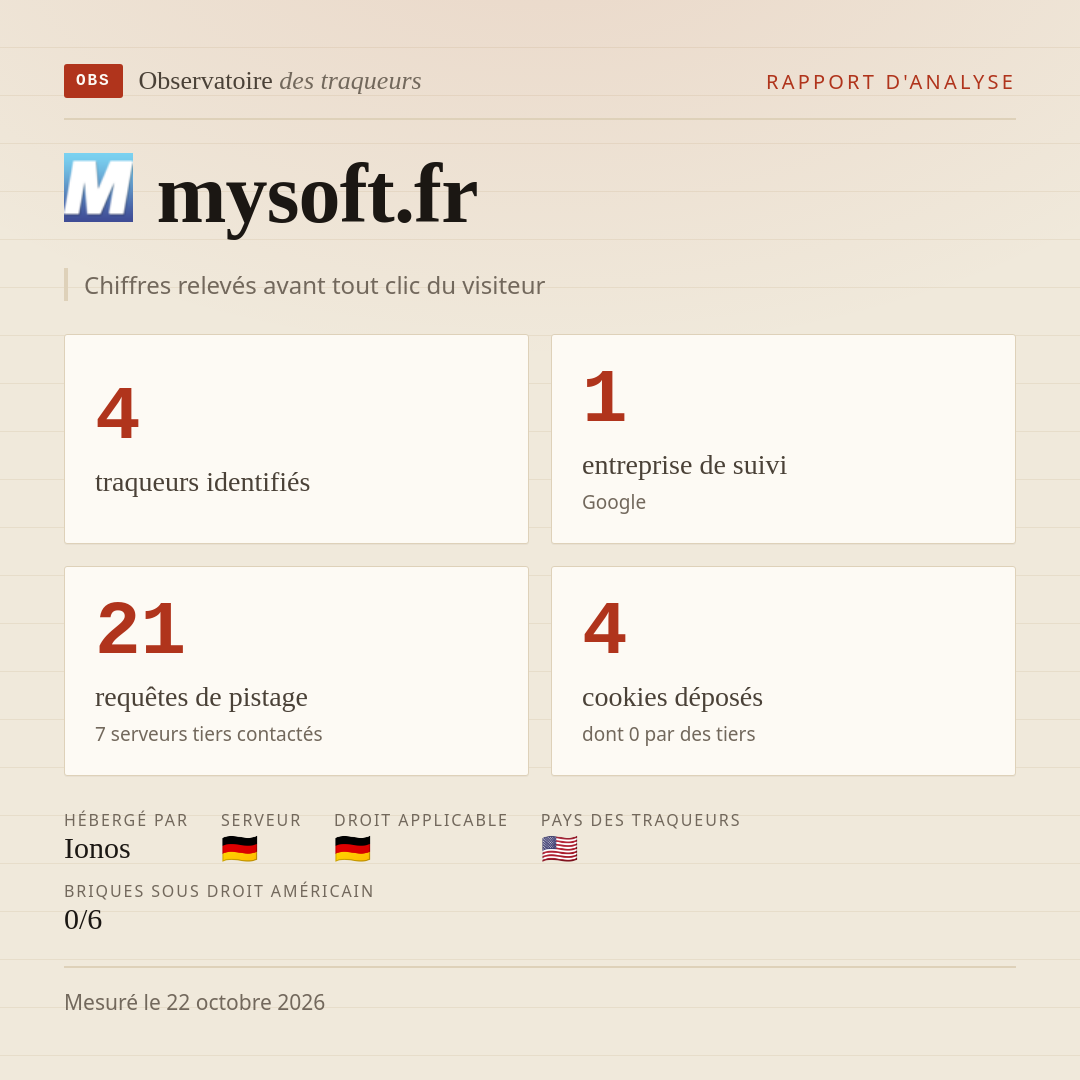Screen dimensions: 1080x1080
Task: Click "Mesuré le 22 octobre 2026" date
Action: point(194,1002)
